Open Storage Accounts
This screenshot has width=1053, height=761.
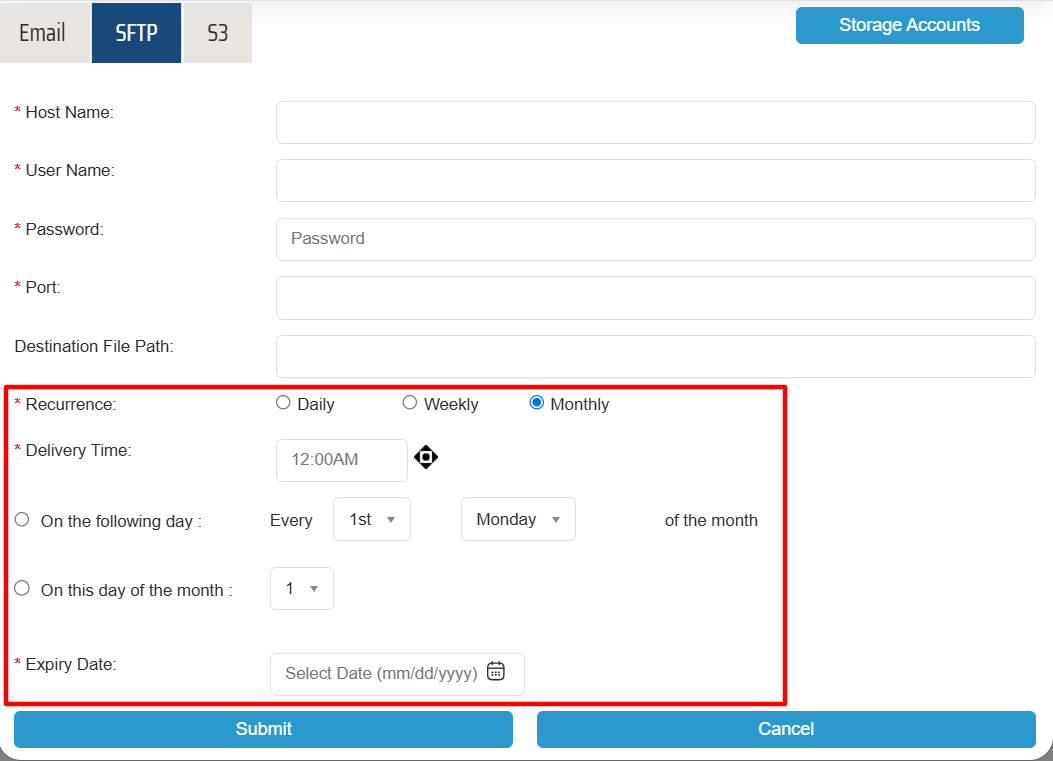tap(909, 26)
